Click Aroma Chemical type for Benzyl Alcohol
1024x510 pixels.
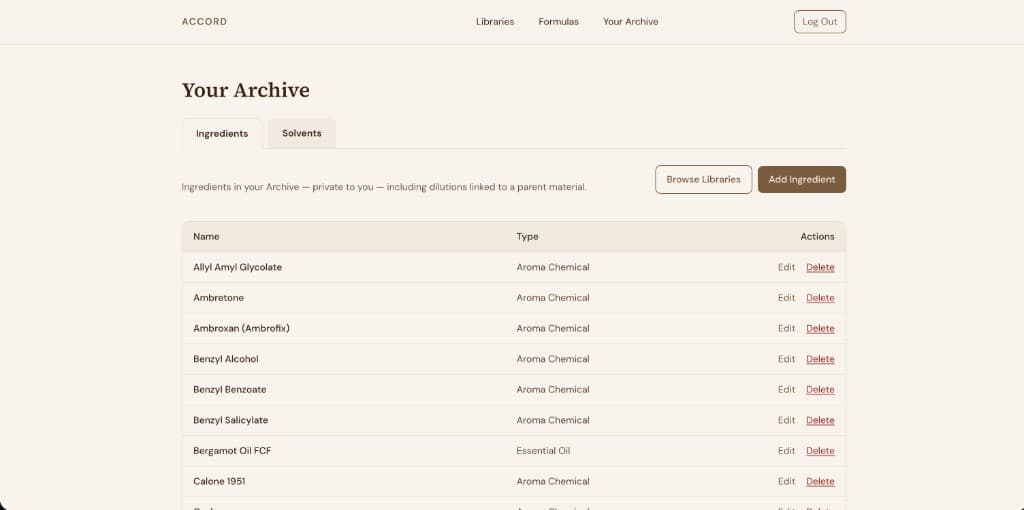(x=553, y=359)
